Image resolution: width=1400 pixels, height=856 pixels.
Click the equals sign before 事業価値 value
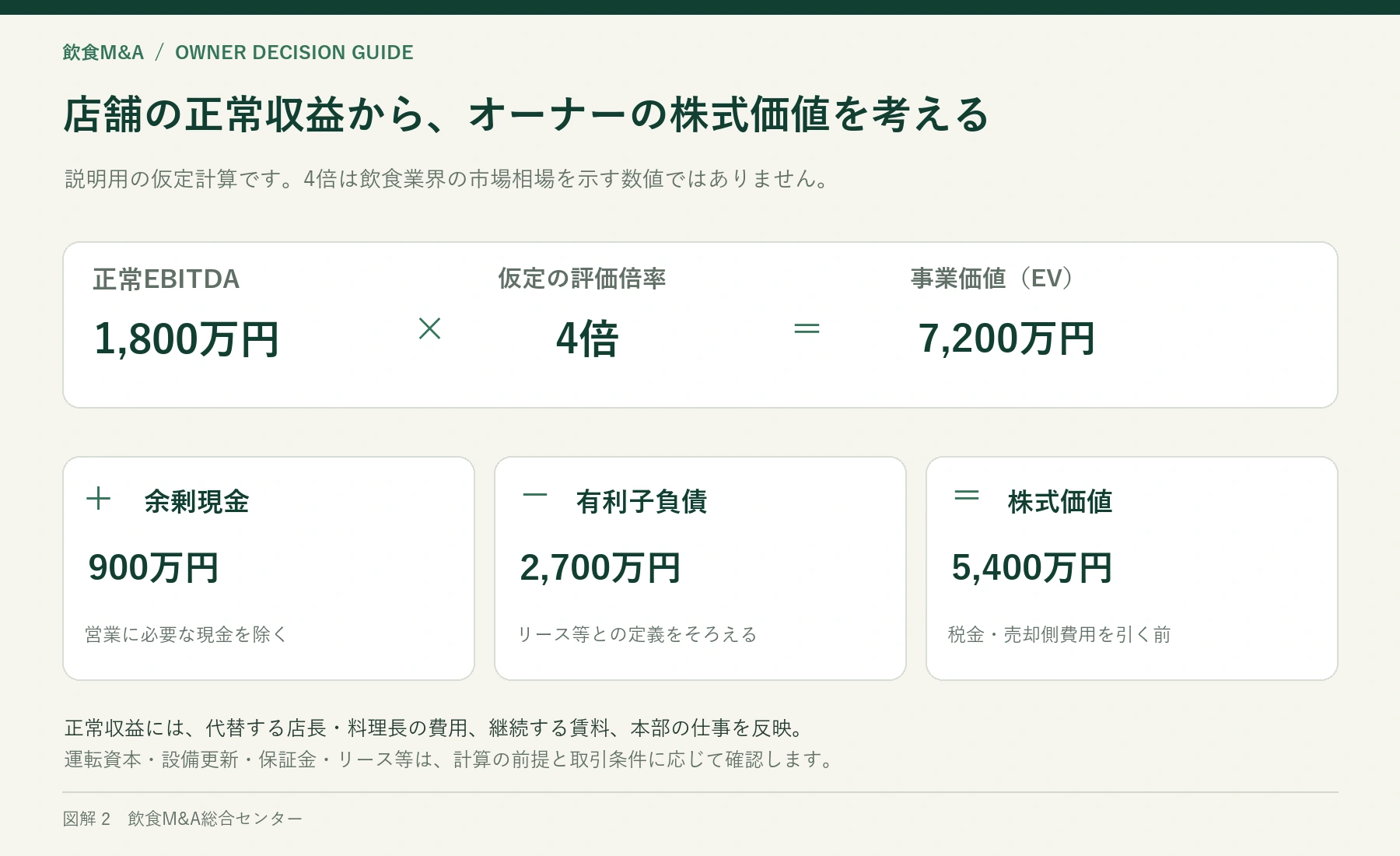[x=807, y=329]
